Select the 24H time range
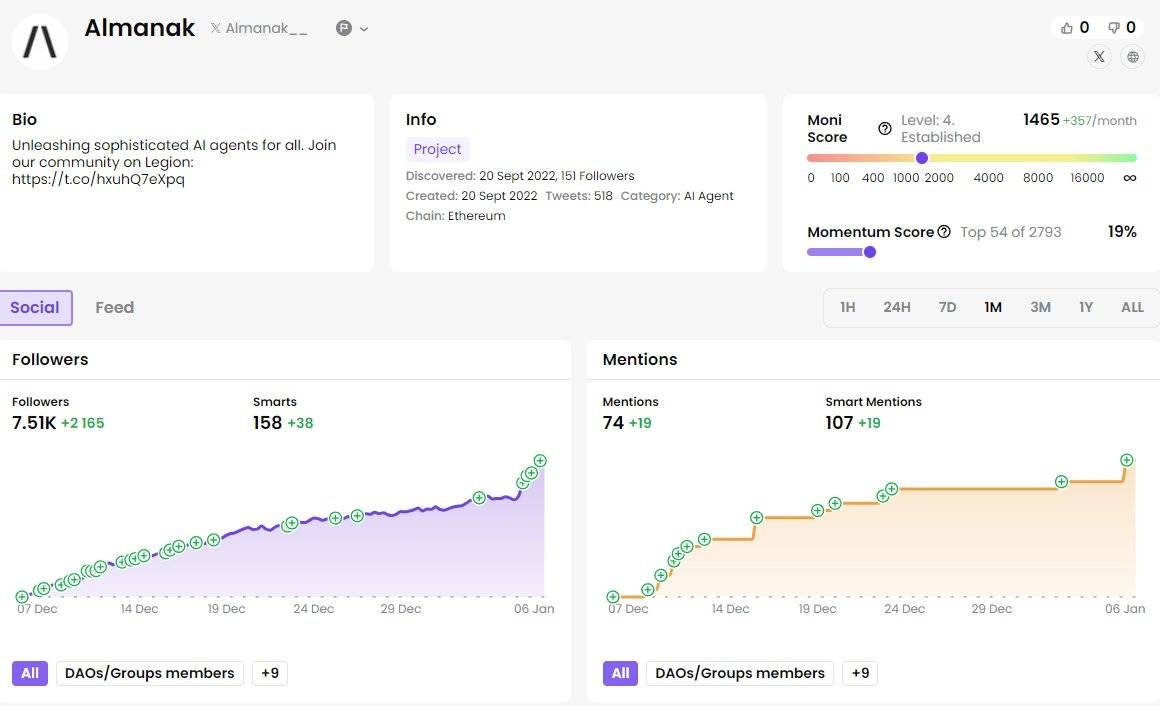The image size is (1160, 706). pyautogui.click(x=896, y=308)
